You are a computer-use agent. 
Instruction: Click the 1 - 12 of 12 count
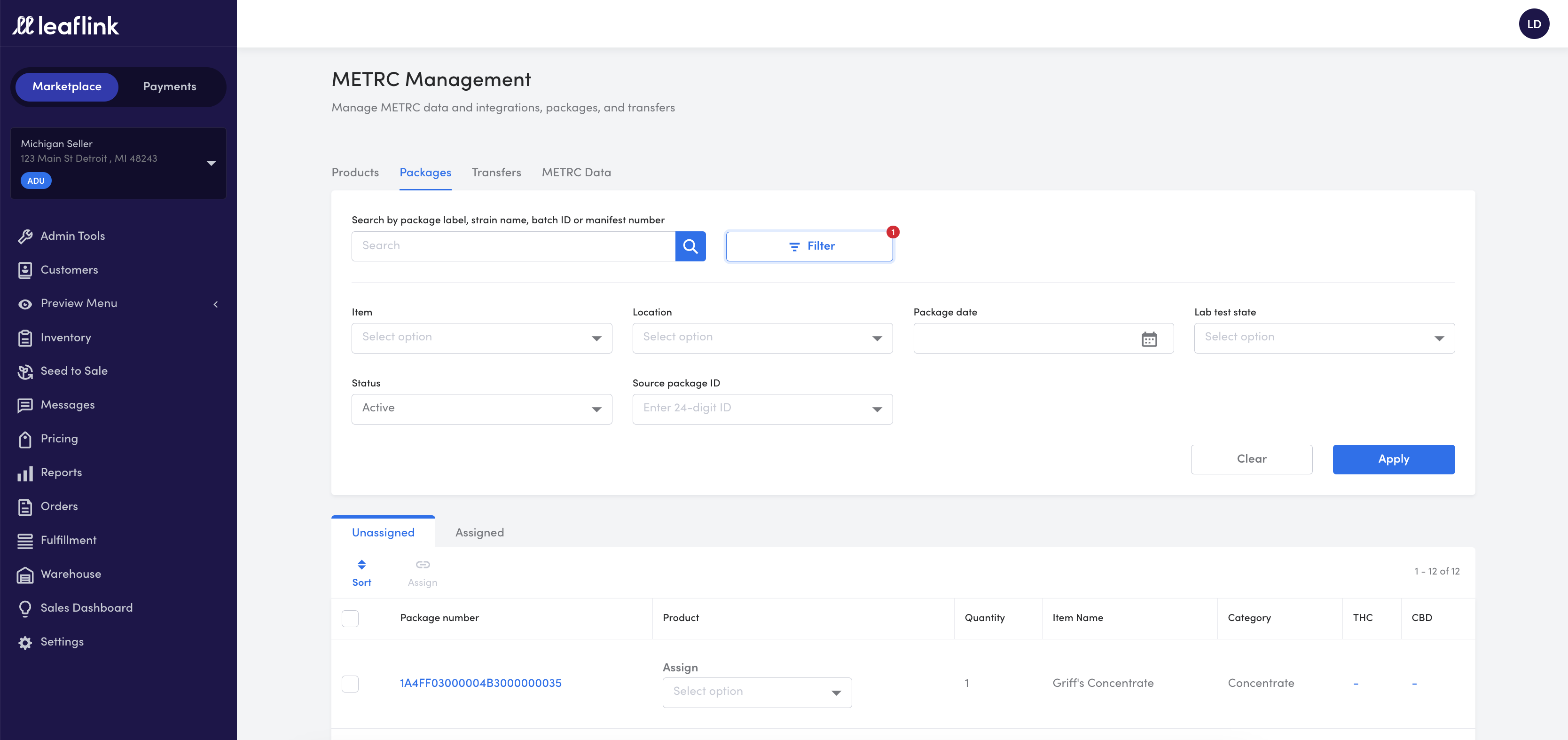click(1436, 571)
